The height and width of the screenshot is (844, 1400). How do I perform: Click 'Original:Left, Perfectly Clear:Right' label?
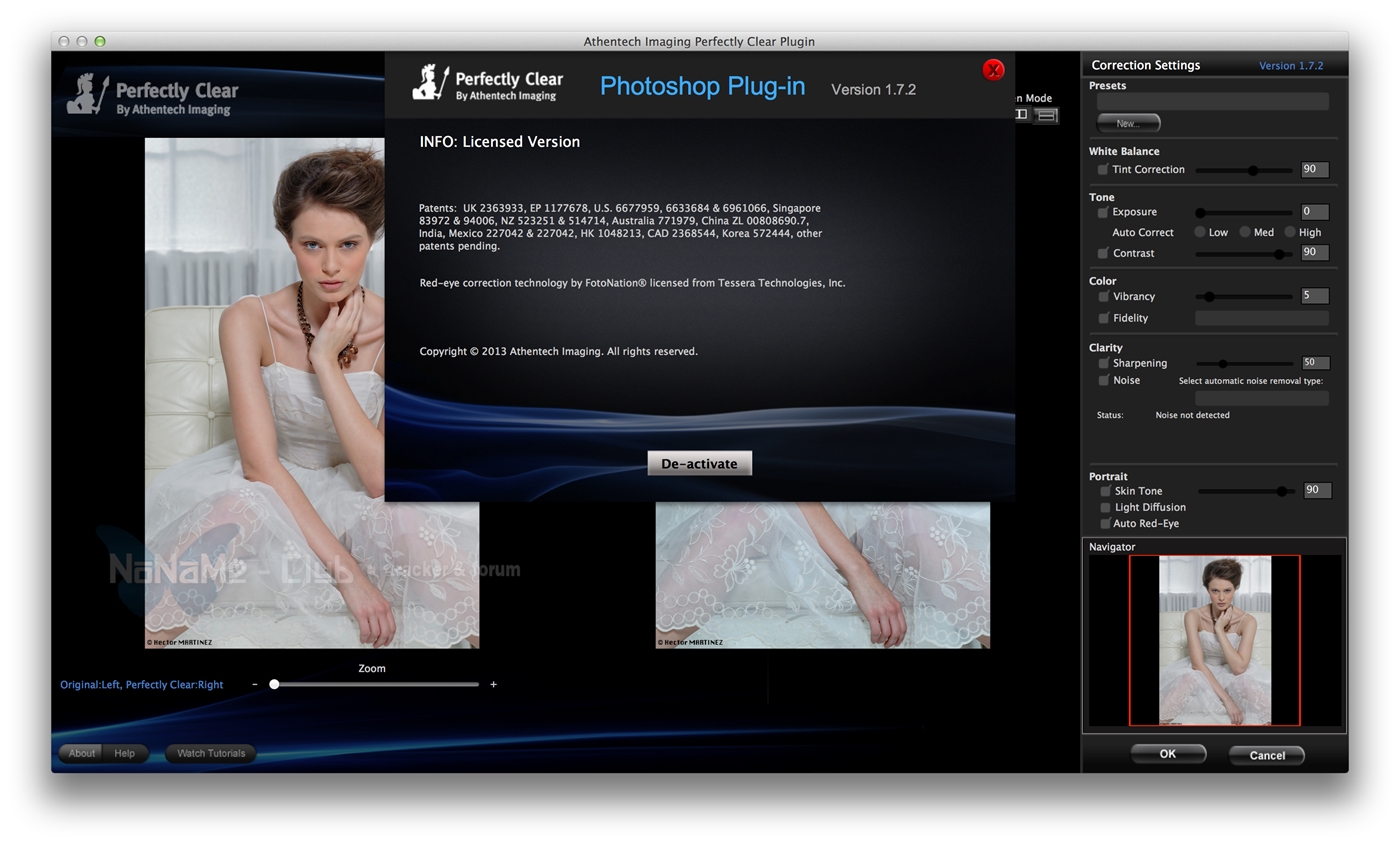click(141, 684)
